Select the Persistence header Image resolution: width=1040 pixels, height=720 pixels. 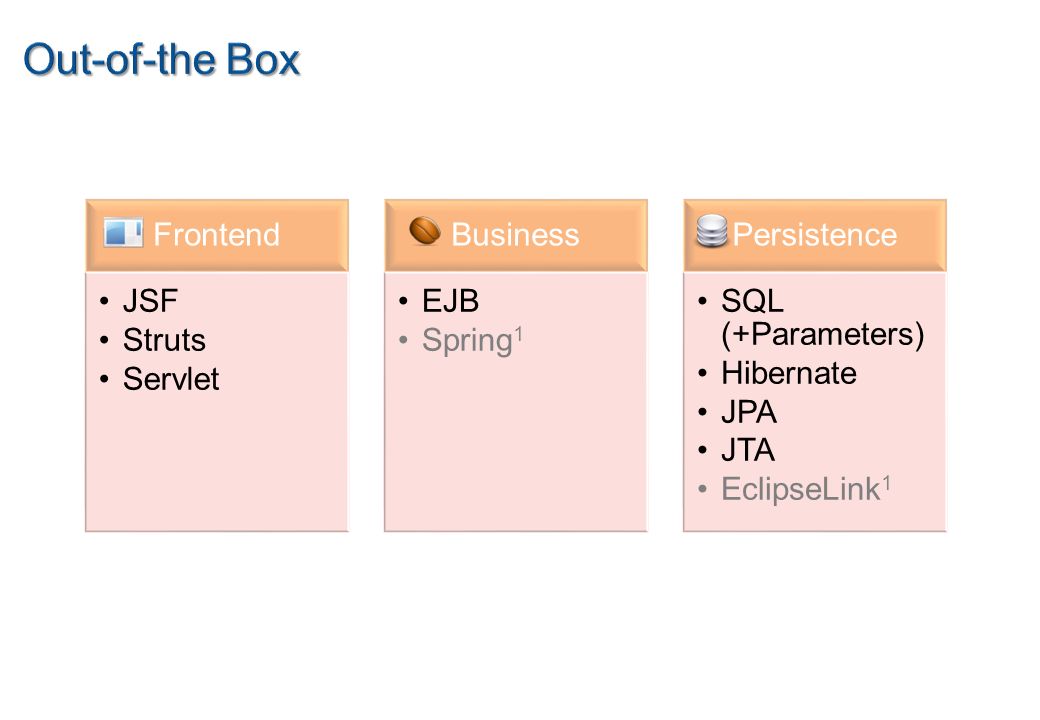pyautogui.click(x=814, y=235)
